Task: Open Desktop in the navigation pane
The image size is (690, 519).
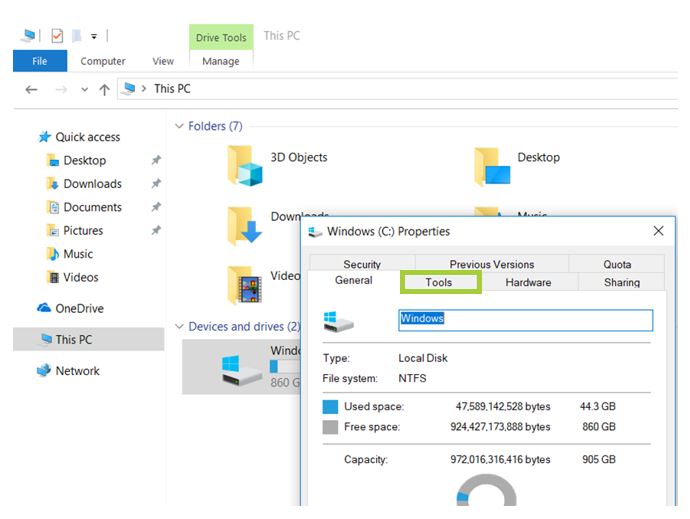Action: 84,160
